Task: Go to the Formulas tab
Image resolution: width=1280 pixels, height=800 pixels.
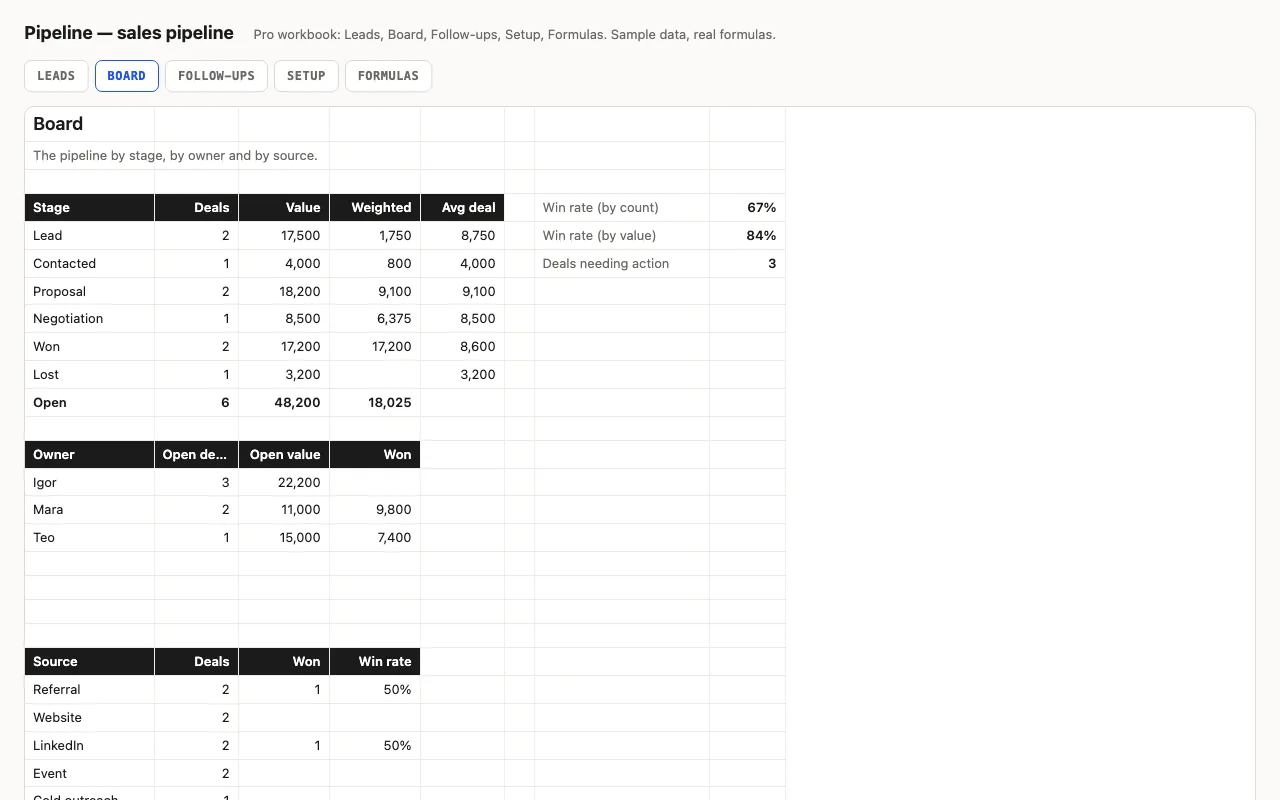Action: tap(388, 76)
